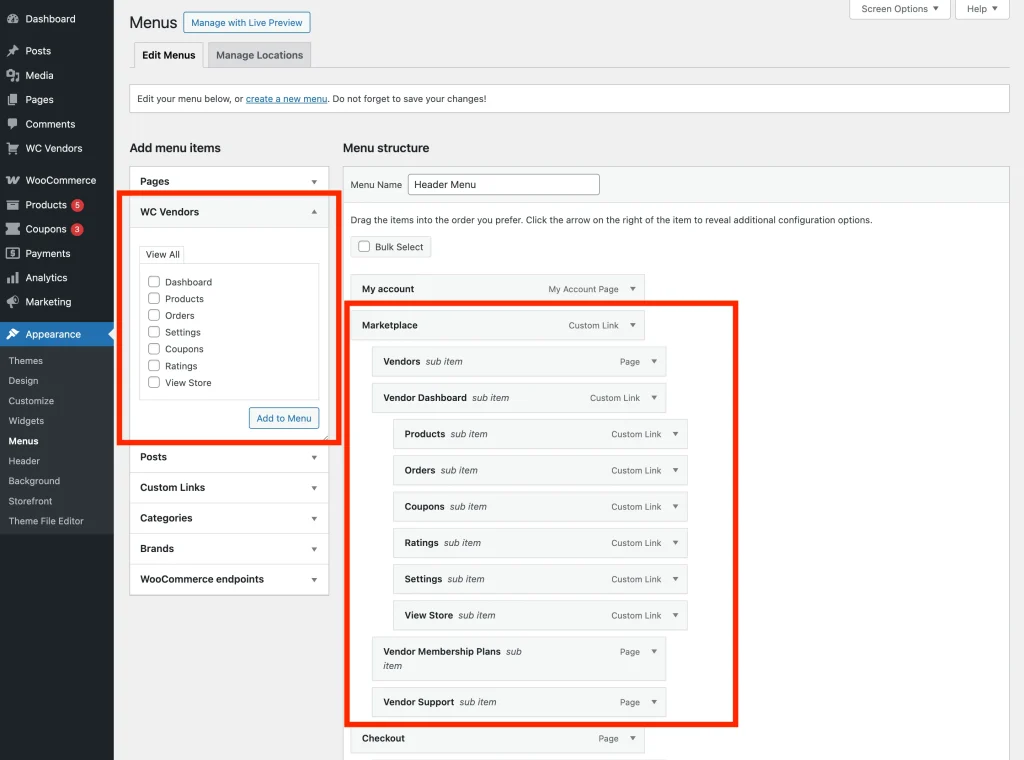Click the Coupons ticket icon
The image size is (1024, 760).
(x=12, y=229)
